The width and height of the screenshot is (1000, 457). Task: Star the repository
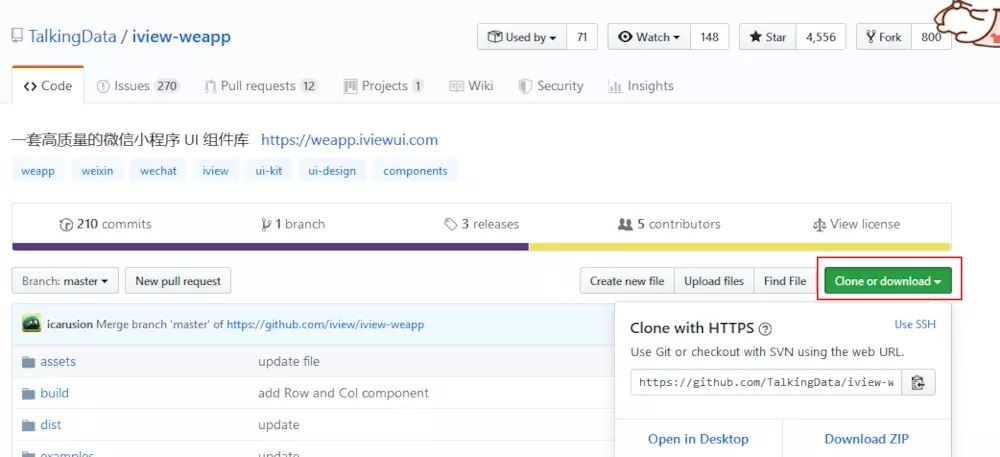(x=768, y=37)
